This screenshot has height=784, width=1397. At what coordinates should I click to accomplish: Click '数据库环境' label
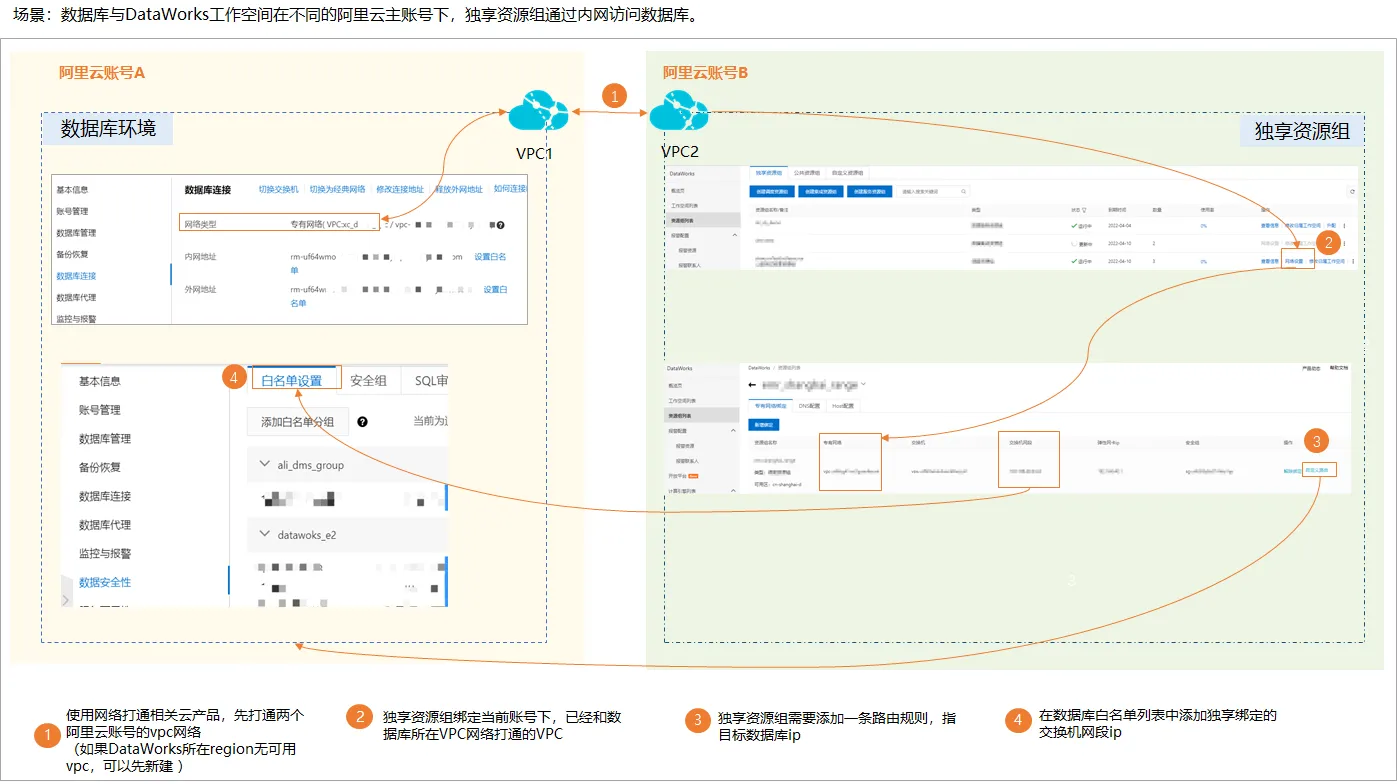pyautogui.click(x=108, y=129)
